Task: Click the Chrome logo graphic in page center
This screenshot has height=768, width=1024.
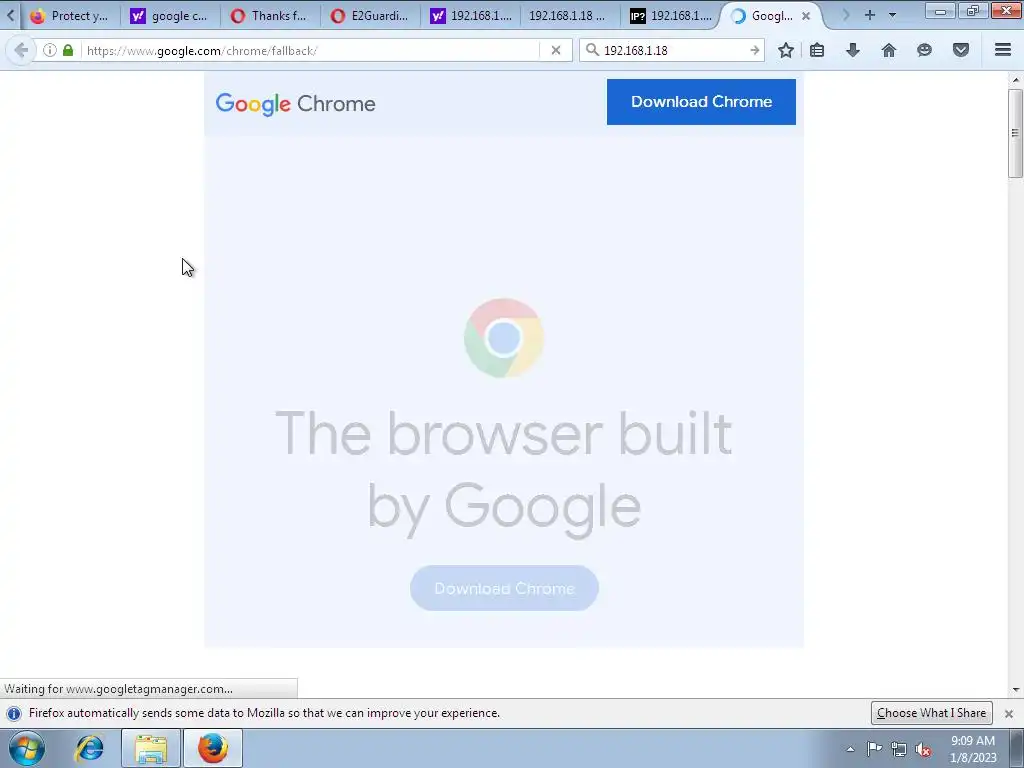Action: pyautogui.click(x=504, y=338)
